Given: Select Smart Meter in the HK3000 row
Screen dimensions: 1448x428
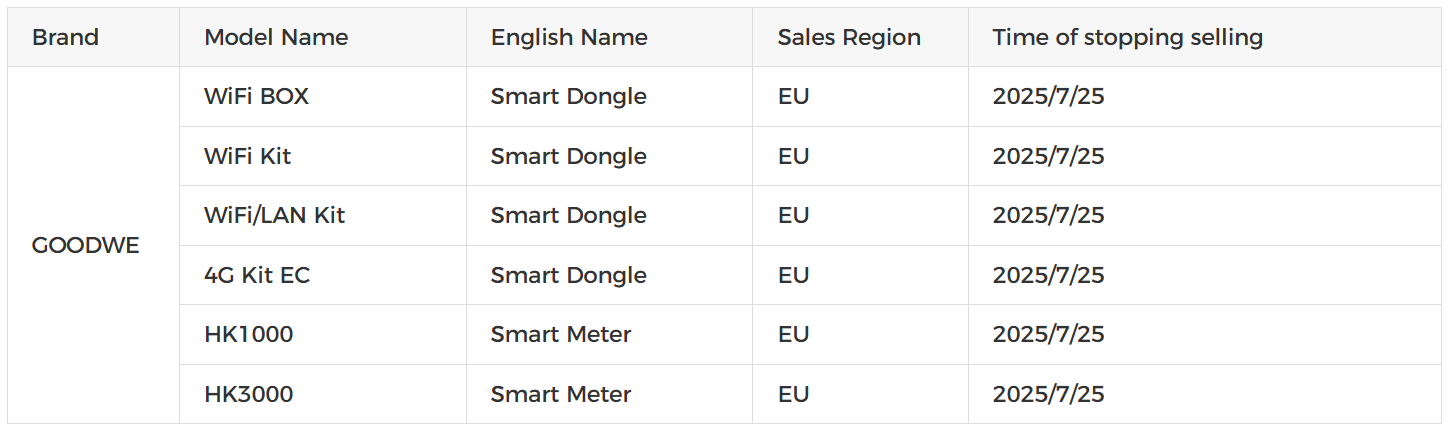Looking at the screenshot, I should 560,395.
